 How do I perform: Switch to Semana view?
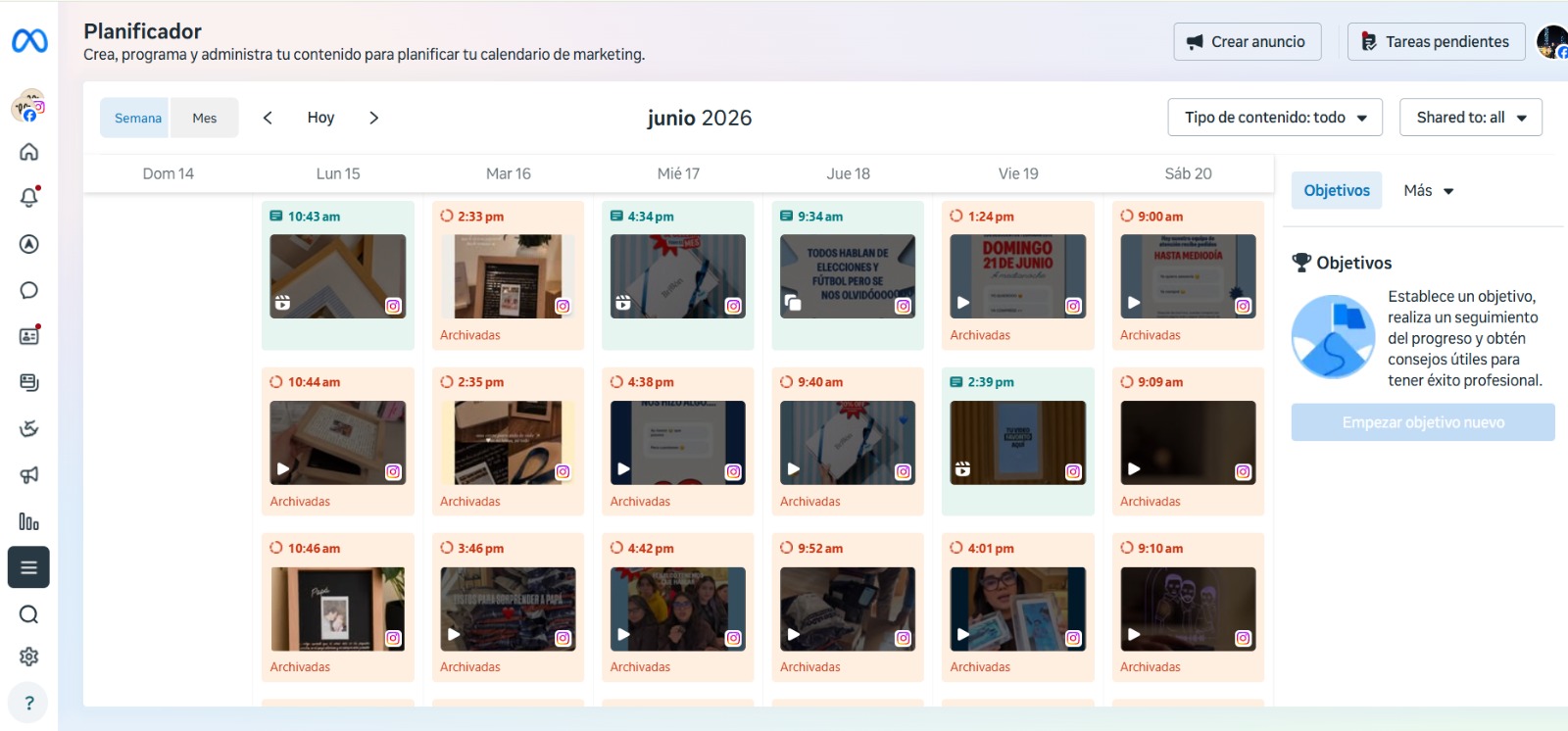(x=135, y=118)
